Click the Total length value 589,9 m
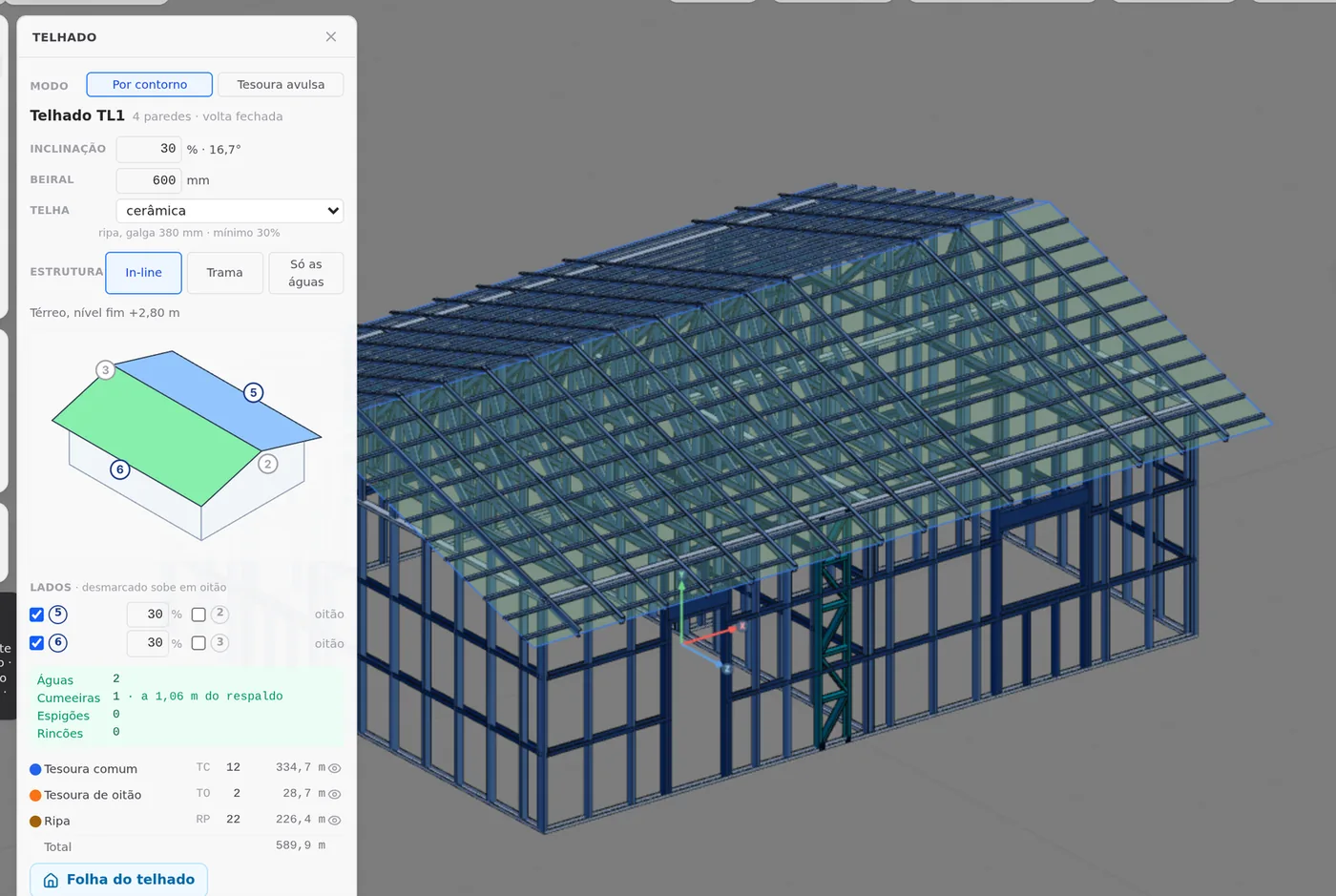 (301, 845)
